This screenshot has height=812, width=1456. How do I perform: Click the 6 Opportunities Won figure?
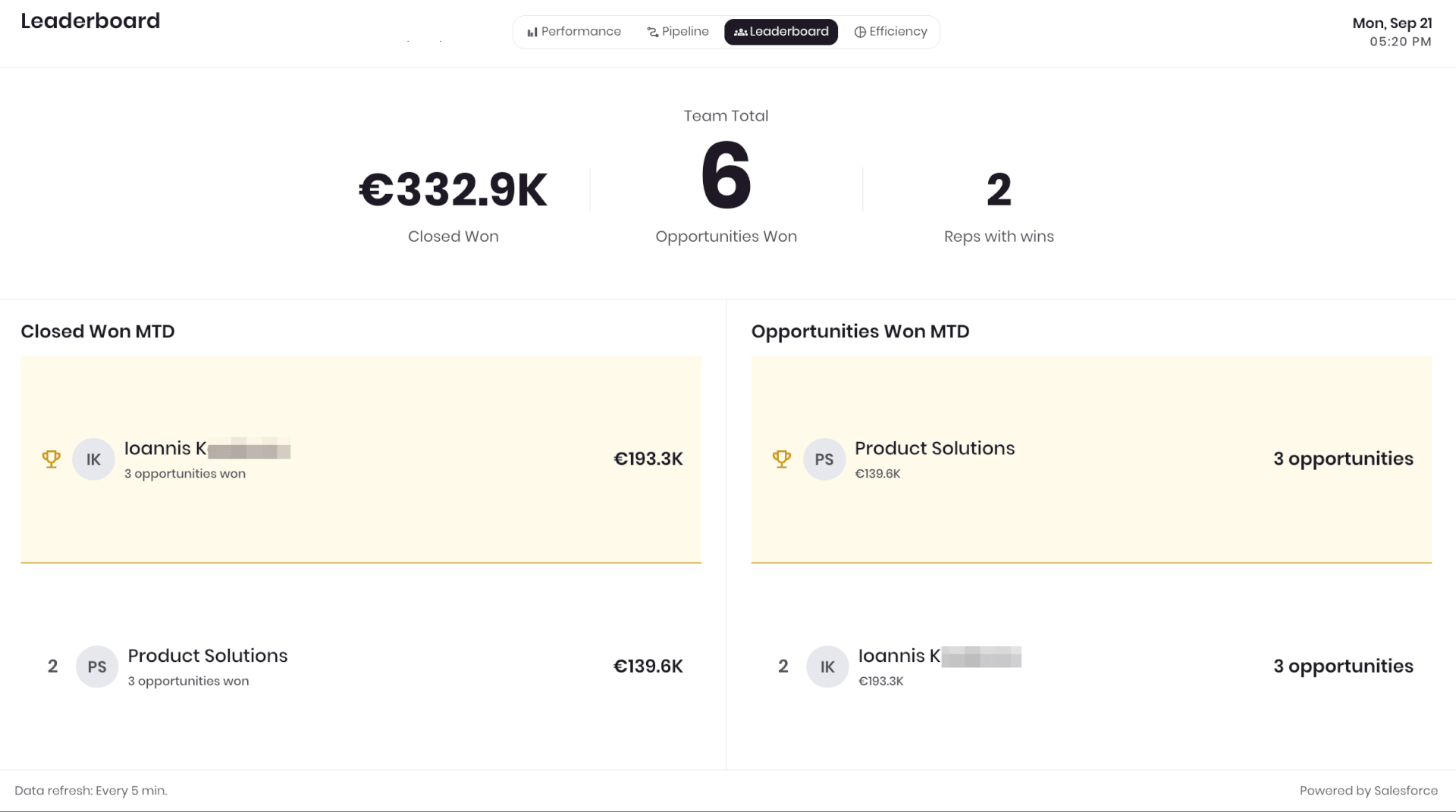726,176
